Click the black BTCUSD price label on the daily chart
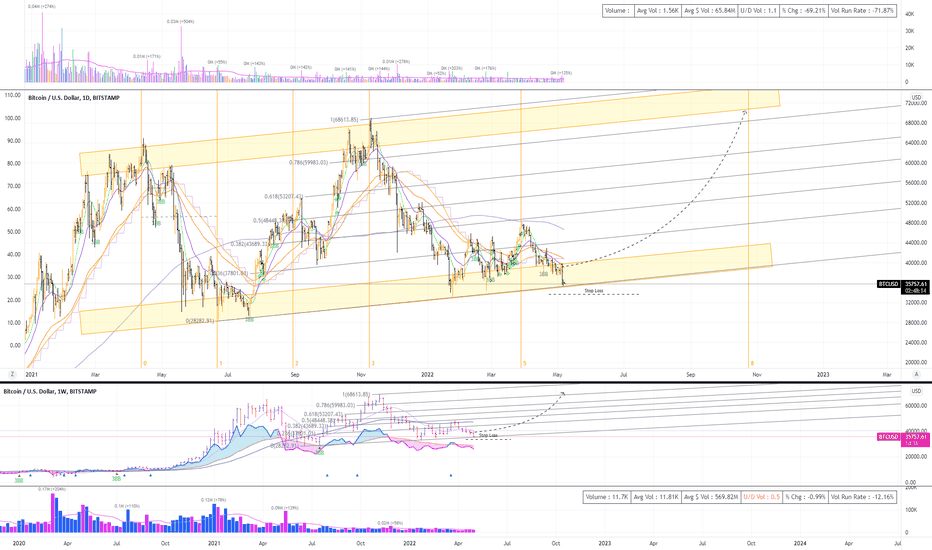The height and width of the screenshot is (550, 932). tap(889, 284)
